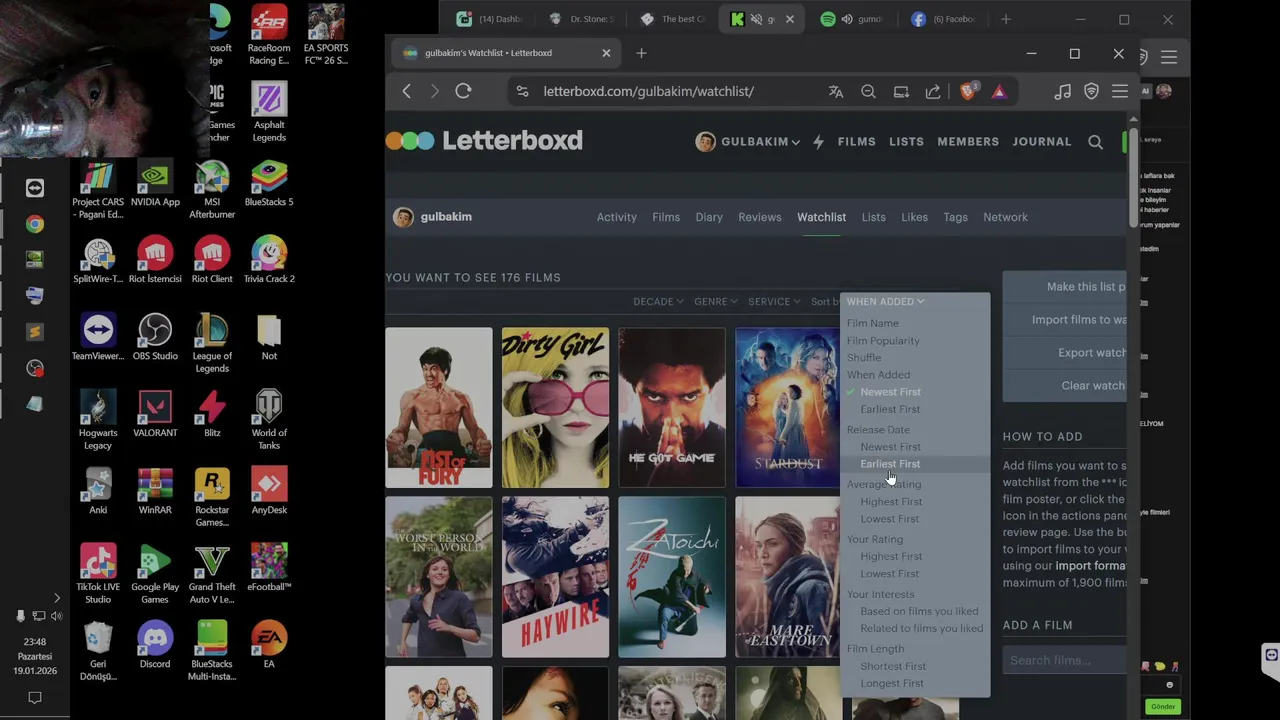Viewport: 1280px width, 720px height.
Task: Reload the Letterboxd page
Action: point(463,91)
